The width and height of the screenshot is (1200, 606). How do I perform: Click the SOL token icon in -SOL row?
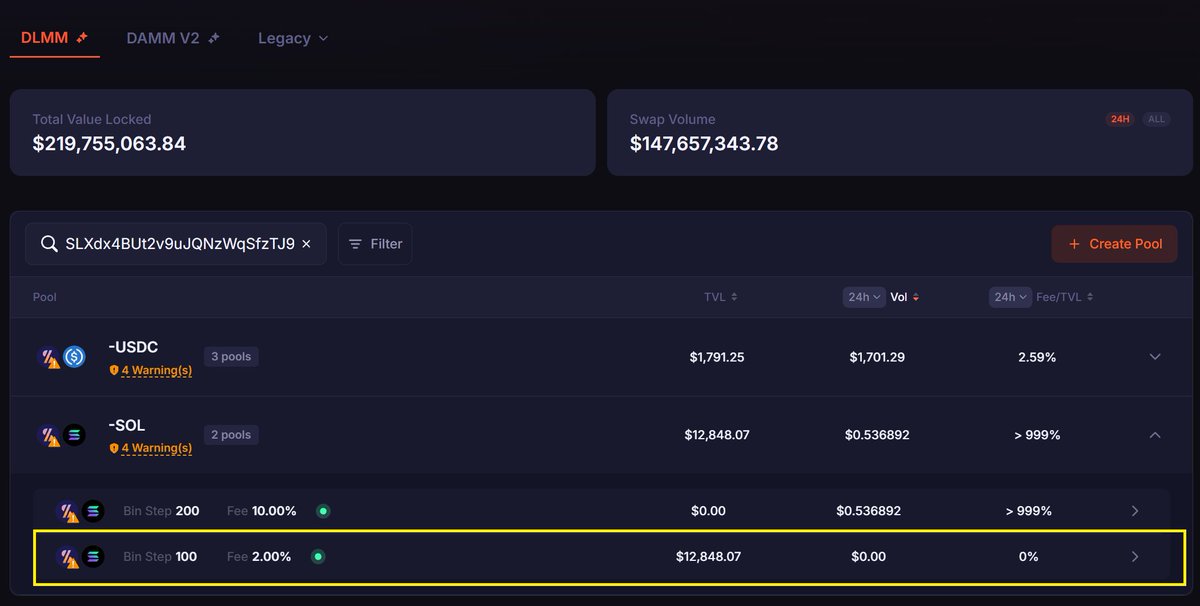point(74,435)
